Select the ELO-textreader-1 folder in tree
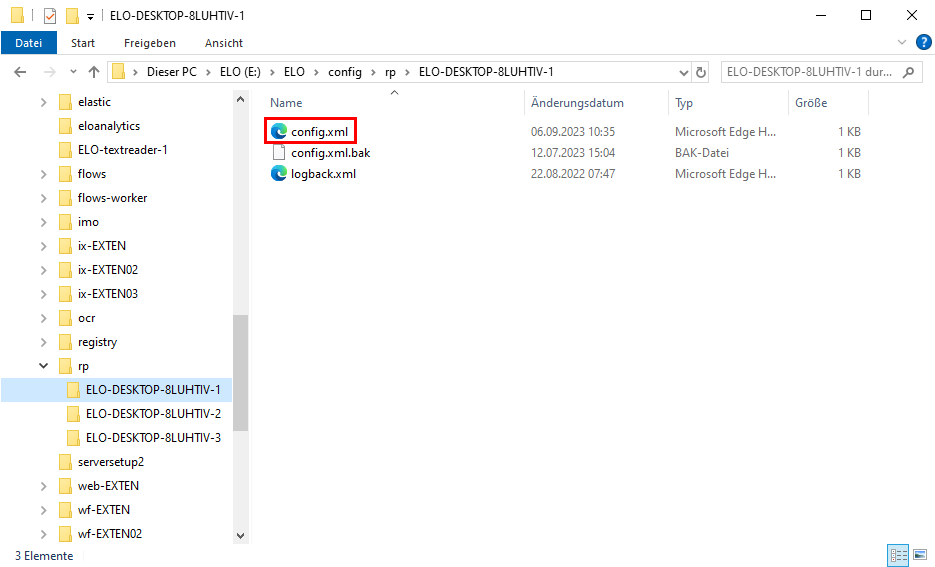The height and width of the screenshot is (567, 935). 122,150
